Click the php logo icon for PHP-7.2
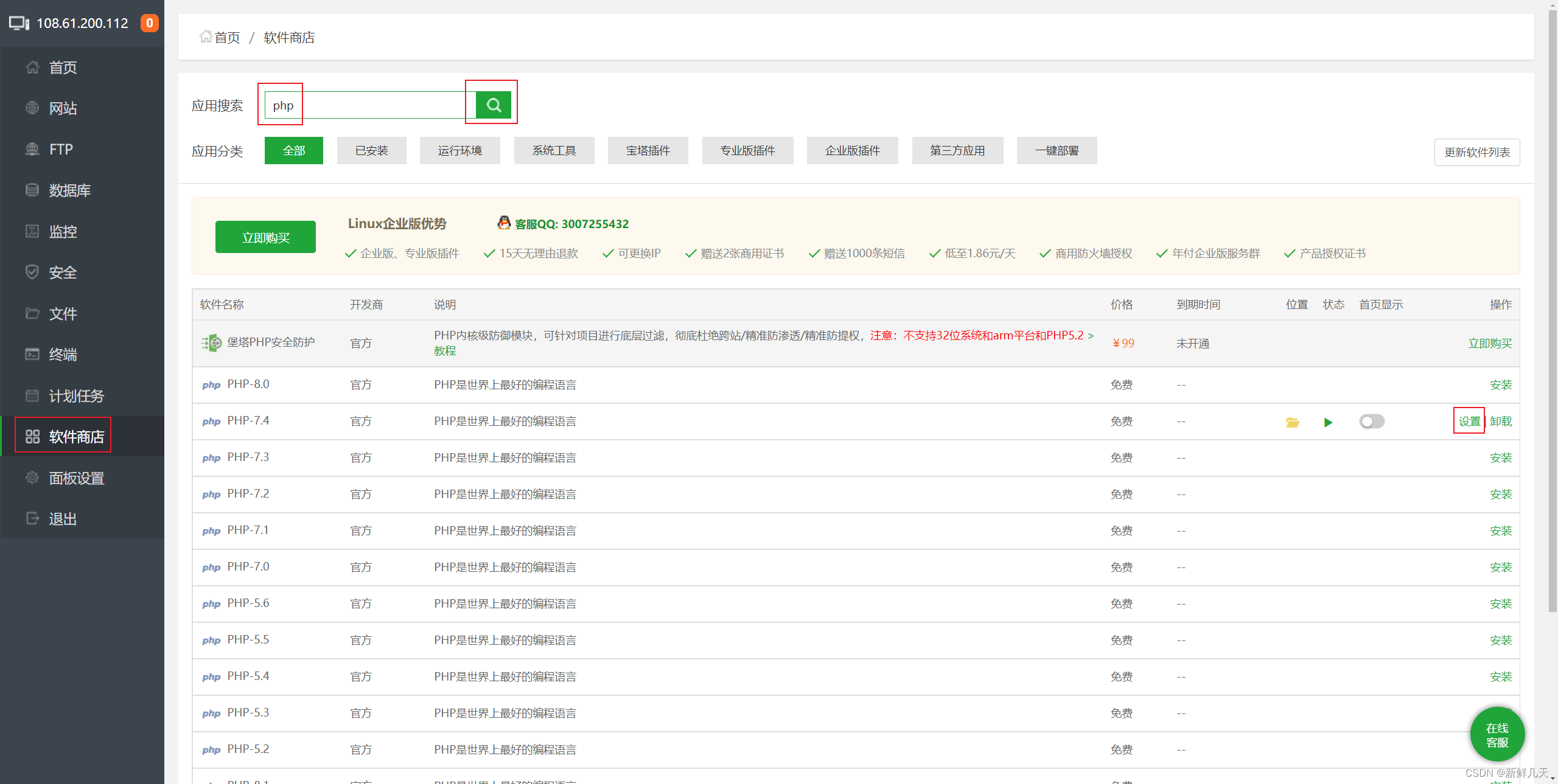1558x784 pixels. tap(211, 494)
